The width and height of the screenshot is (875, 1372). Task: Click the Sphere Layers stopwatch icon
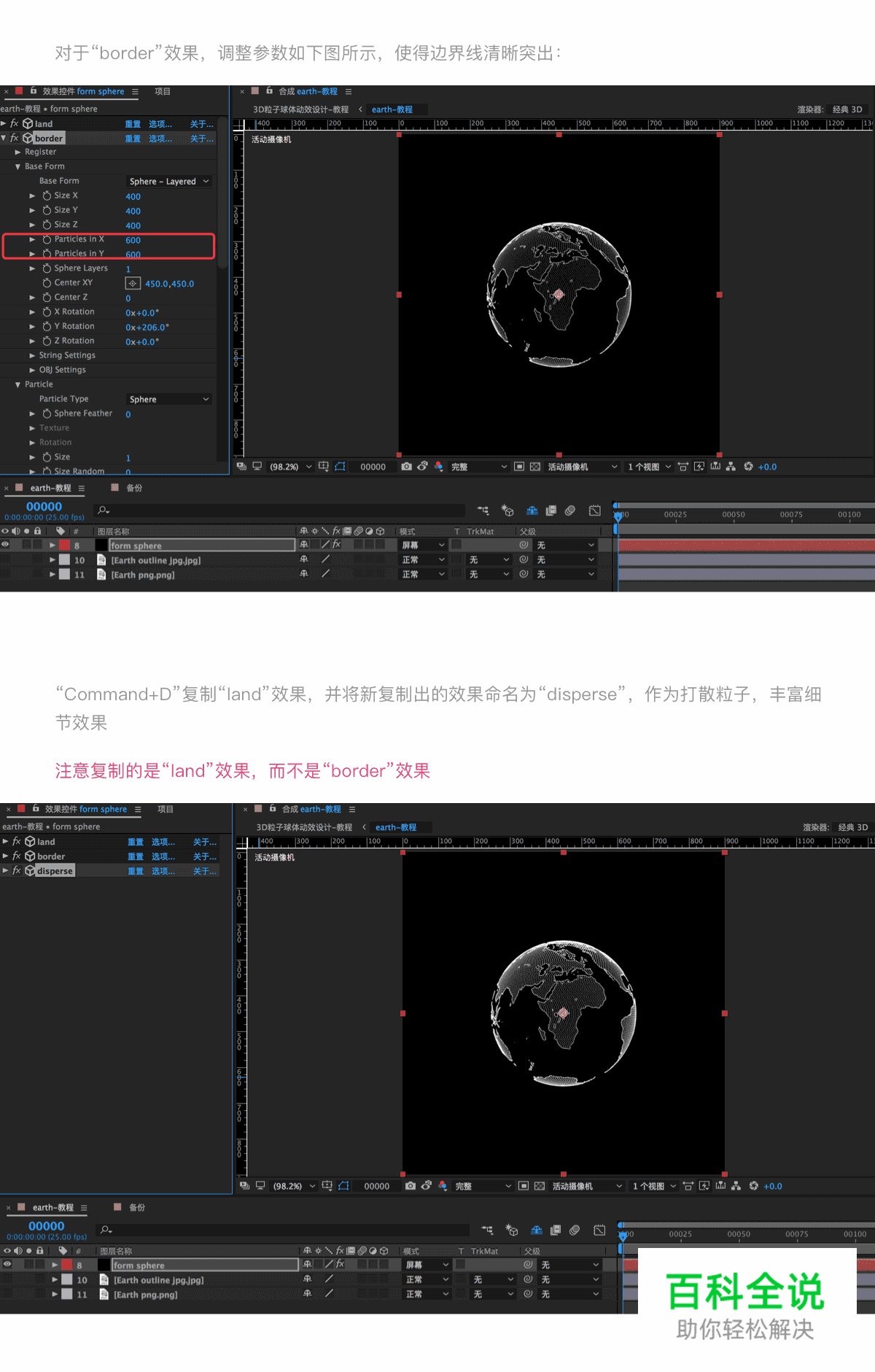pyautogui.click(x=47, y=269)
